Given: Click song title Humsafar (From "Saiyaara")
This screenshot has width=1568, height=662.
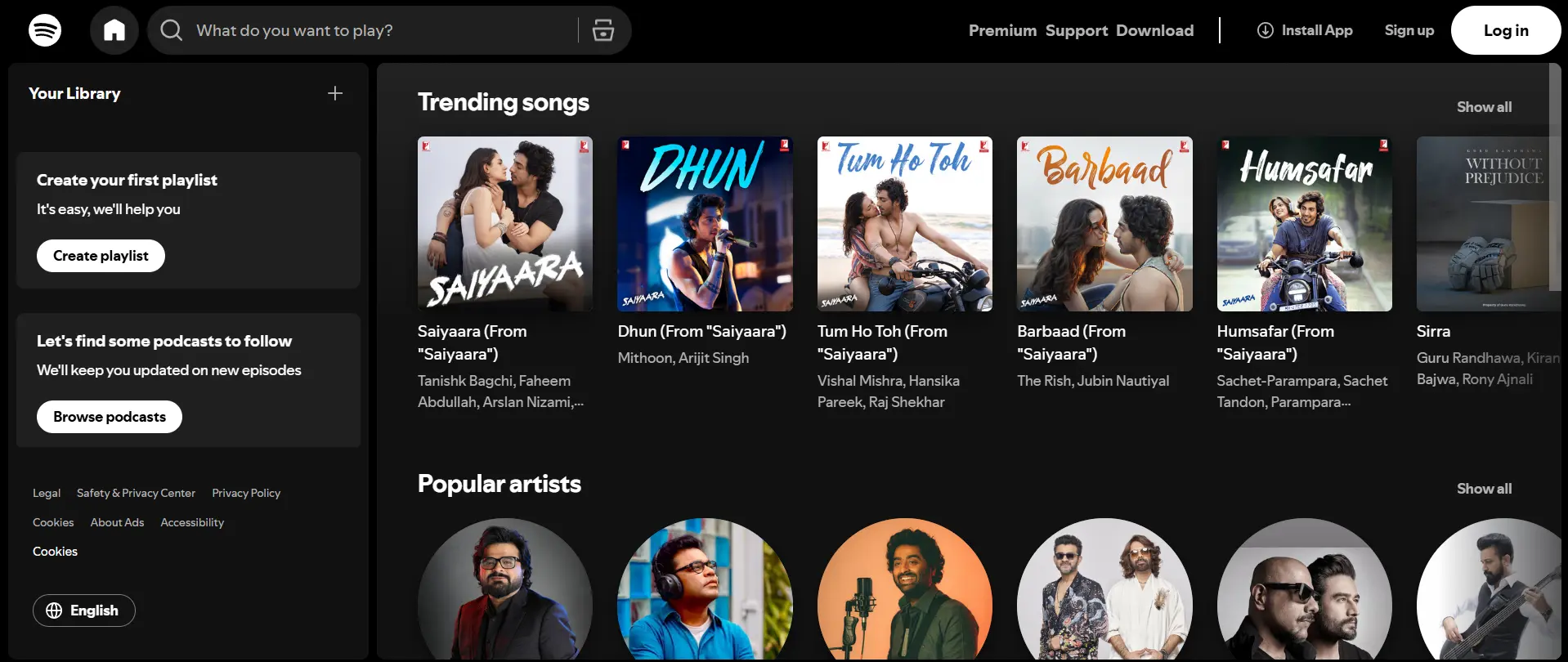Looking at the screenshot, I should click(x=1275, y=342).
